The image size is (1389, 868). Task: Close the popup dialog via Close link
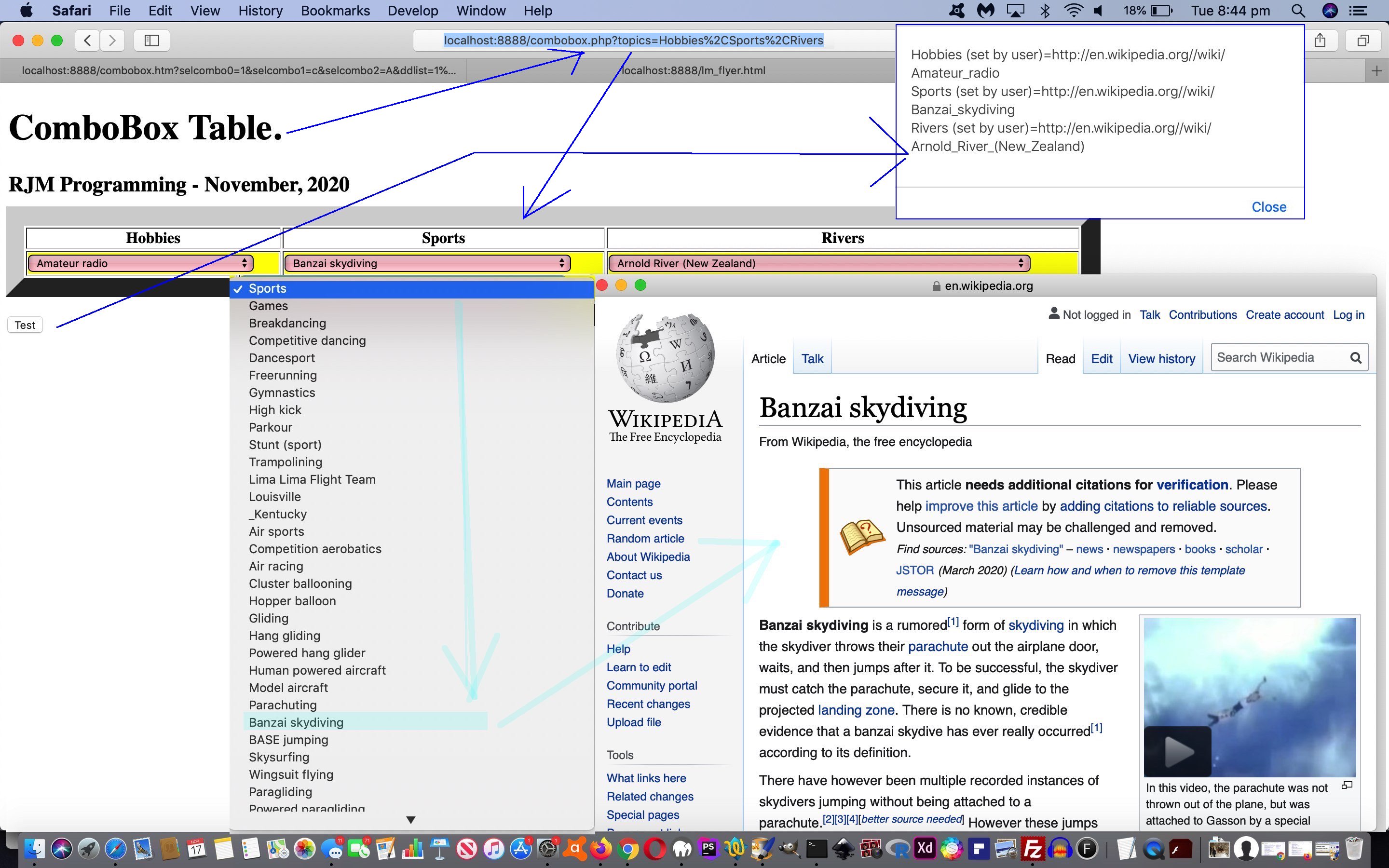(1268, 207)
